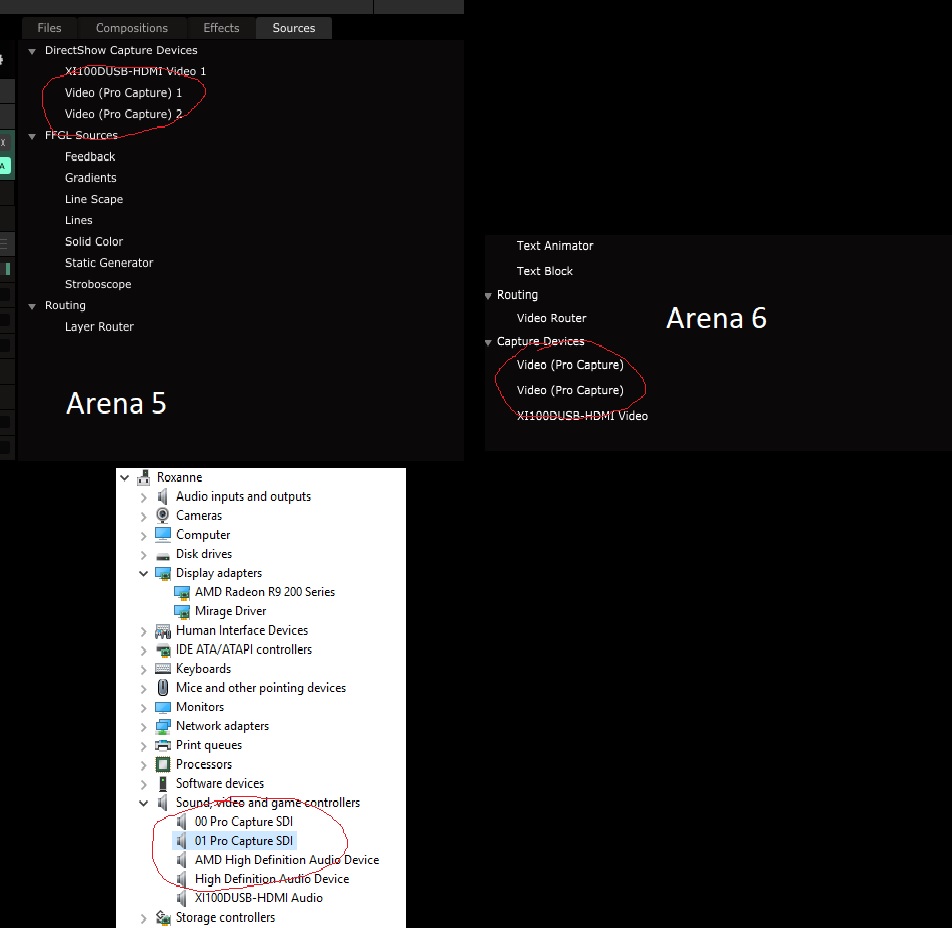952x928 pixels.
Task: Expand the Cameras node arrow
Action: 144,516
